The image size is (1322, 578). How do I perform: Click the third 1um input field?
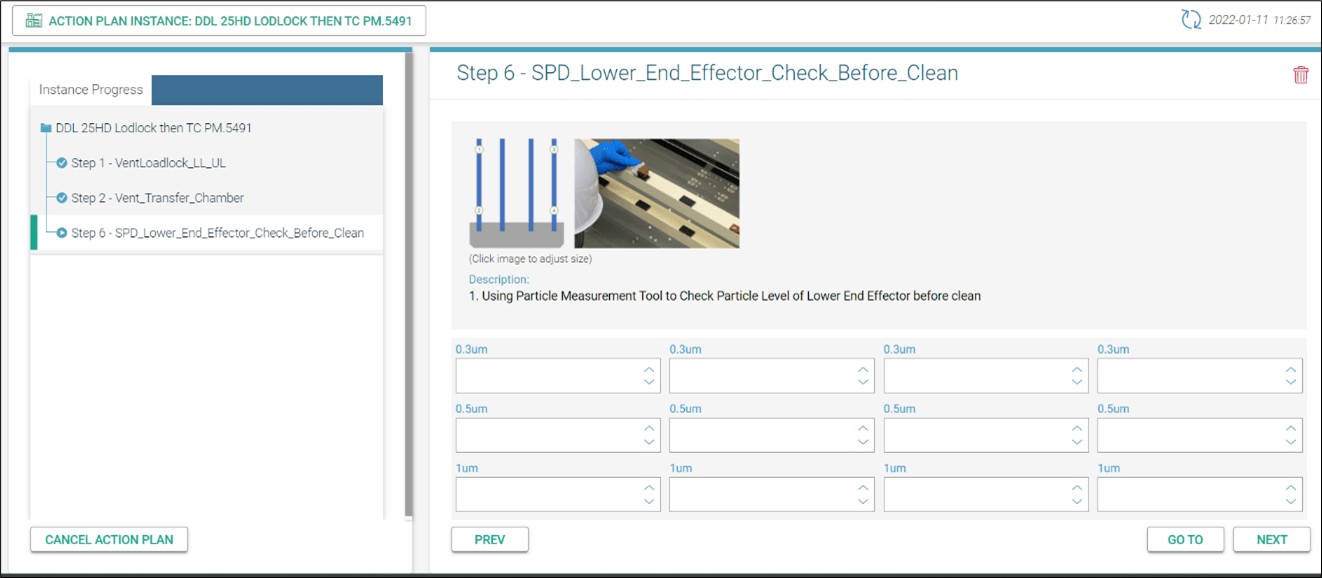(986, 494)
